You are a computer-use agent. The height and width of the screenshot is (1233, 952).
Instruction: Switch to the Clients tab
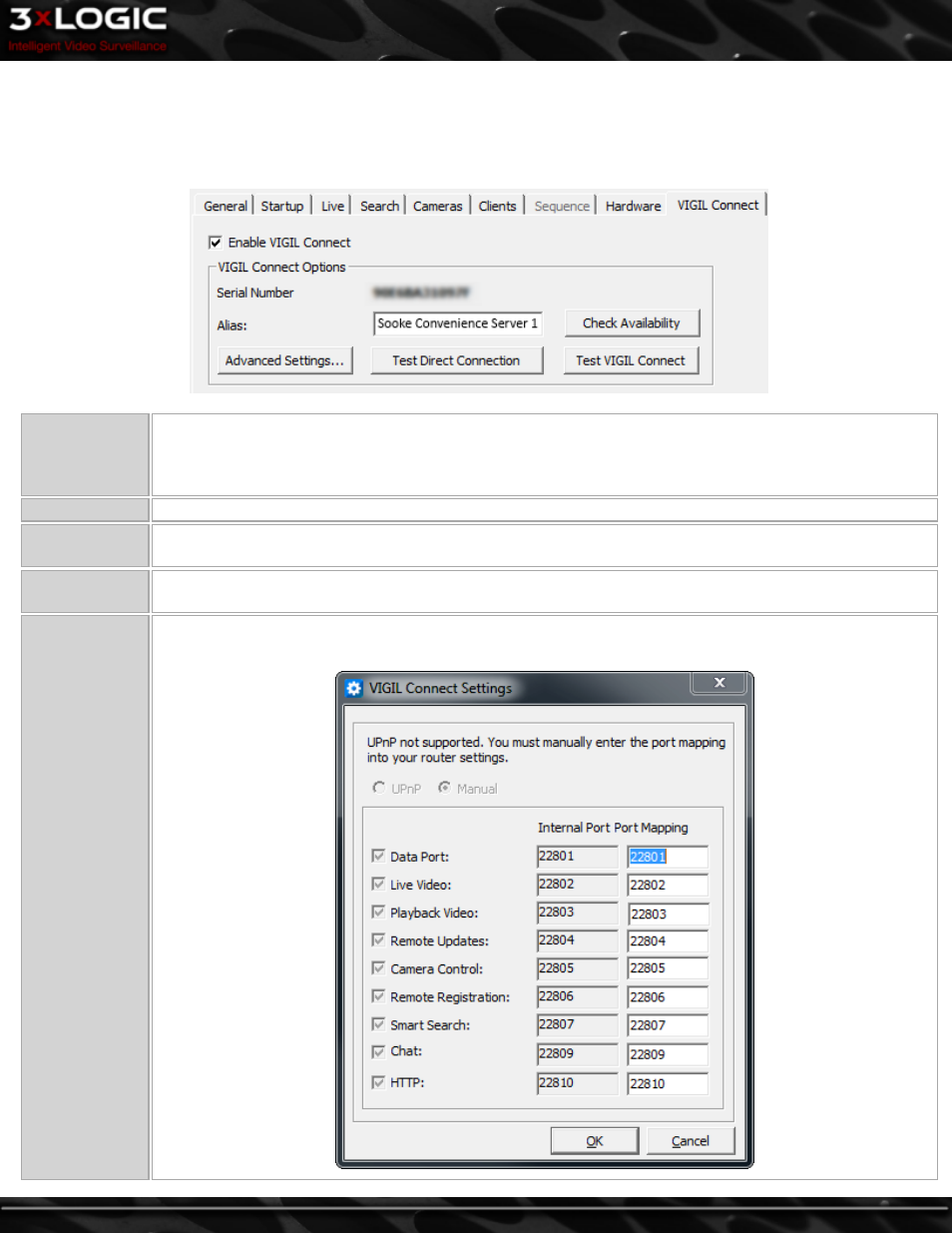[497, 206]
